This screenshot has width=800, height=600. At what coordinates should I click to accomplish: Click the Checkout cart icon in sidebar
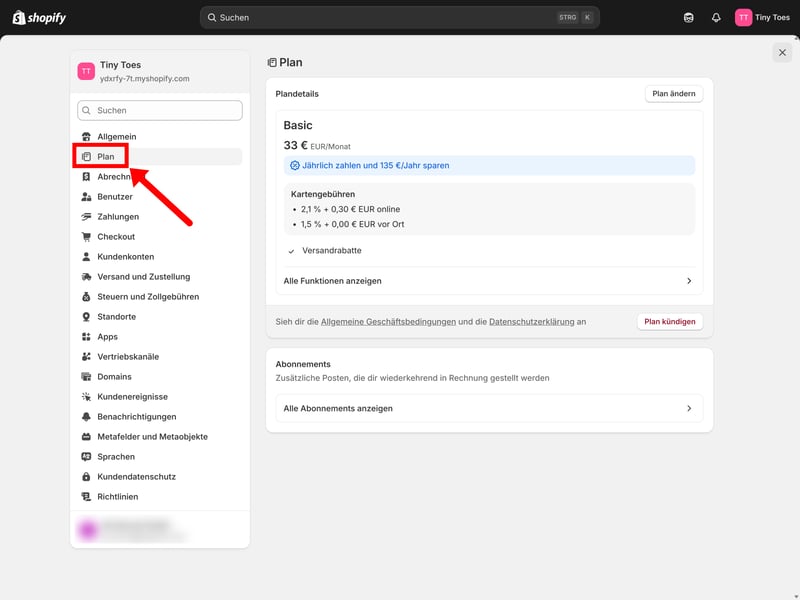tap(86, 237)
